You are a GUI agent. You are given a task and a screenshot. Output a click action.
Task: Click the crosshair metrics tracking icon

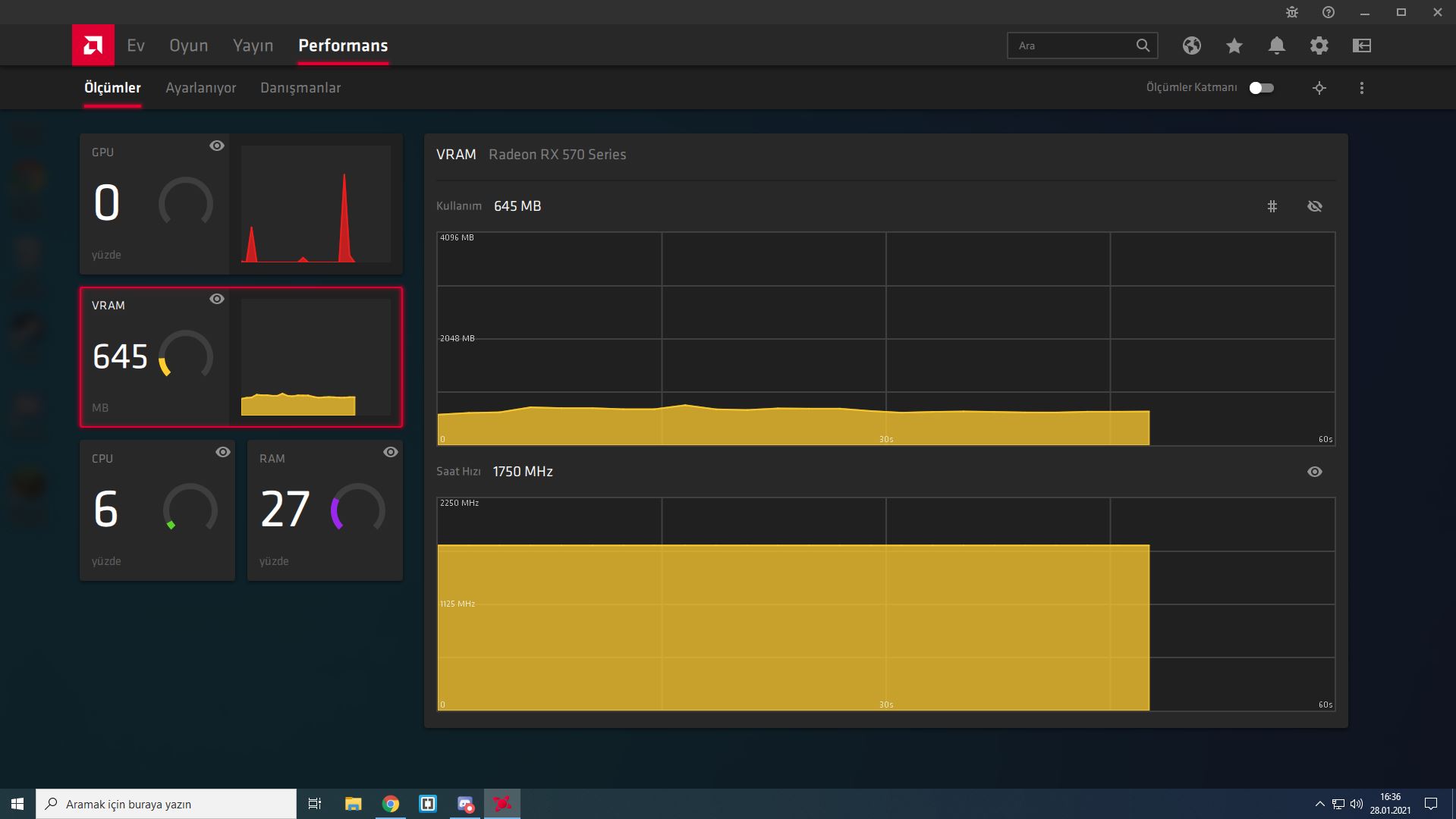click(1319, 88)
